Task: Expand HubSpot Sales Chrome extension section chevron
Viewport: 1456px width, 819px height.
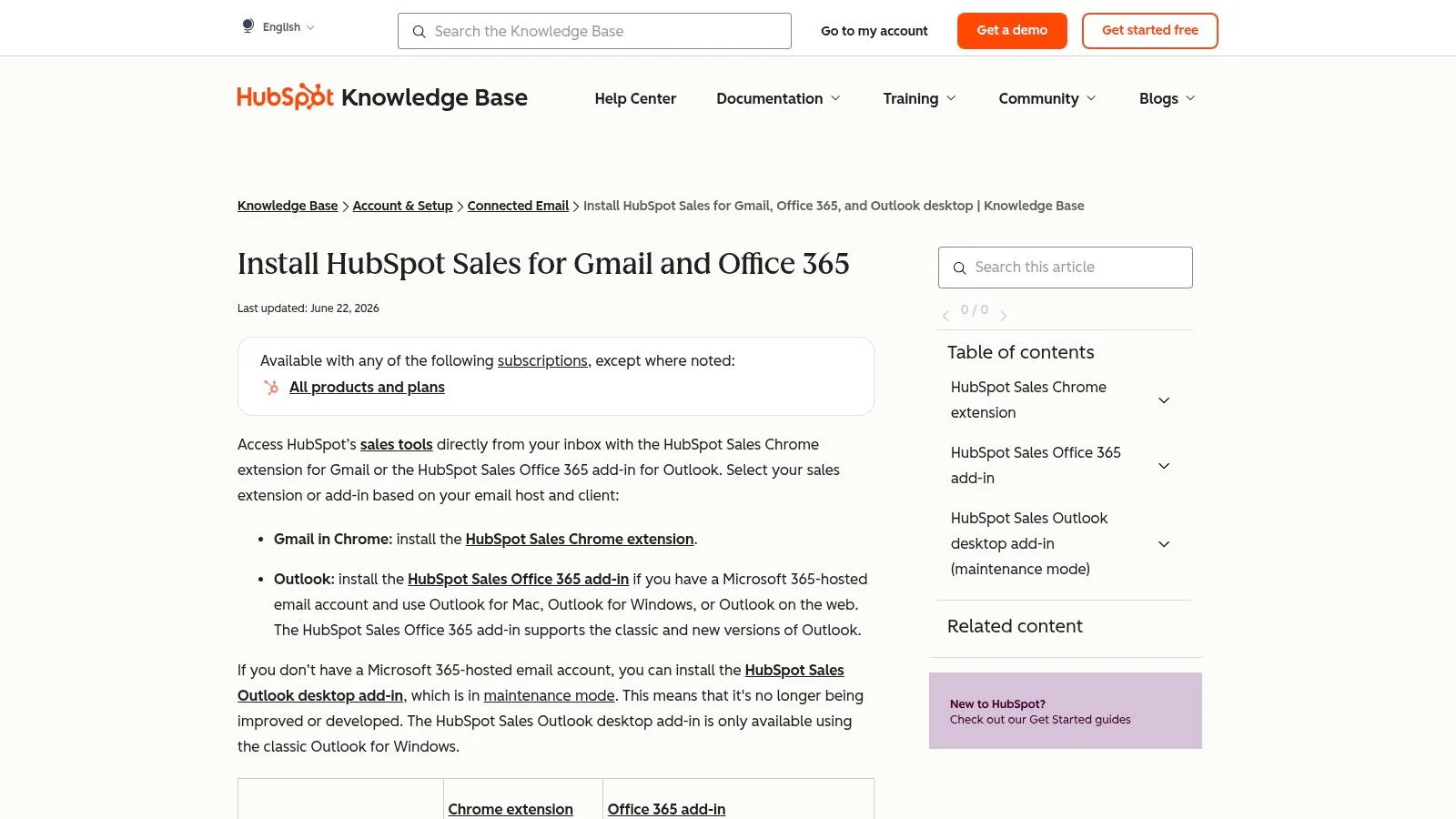Action: coord(1164,400)
